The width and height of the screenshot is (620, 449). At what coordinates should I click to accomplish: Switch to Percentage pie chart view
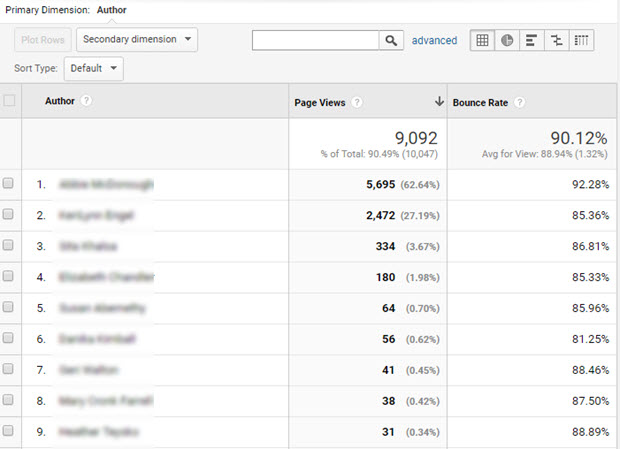coord(507,41)
